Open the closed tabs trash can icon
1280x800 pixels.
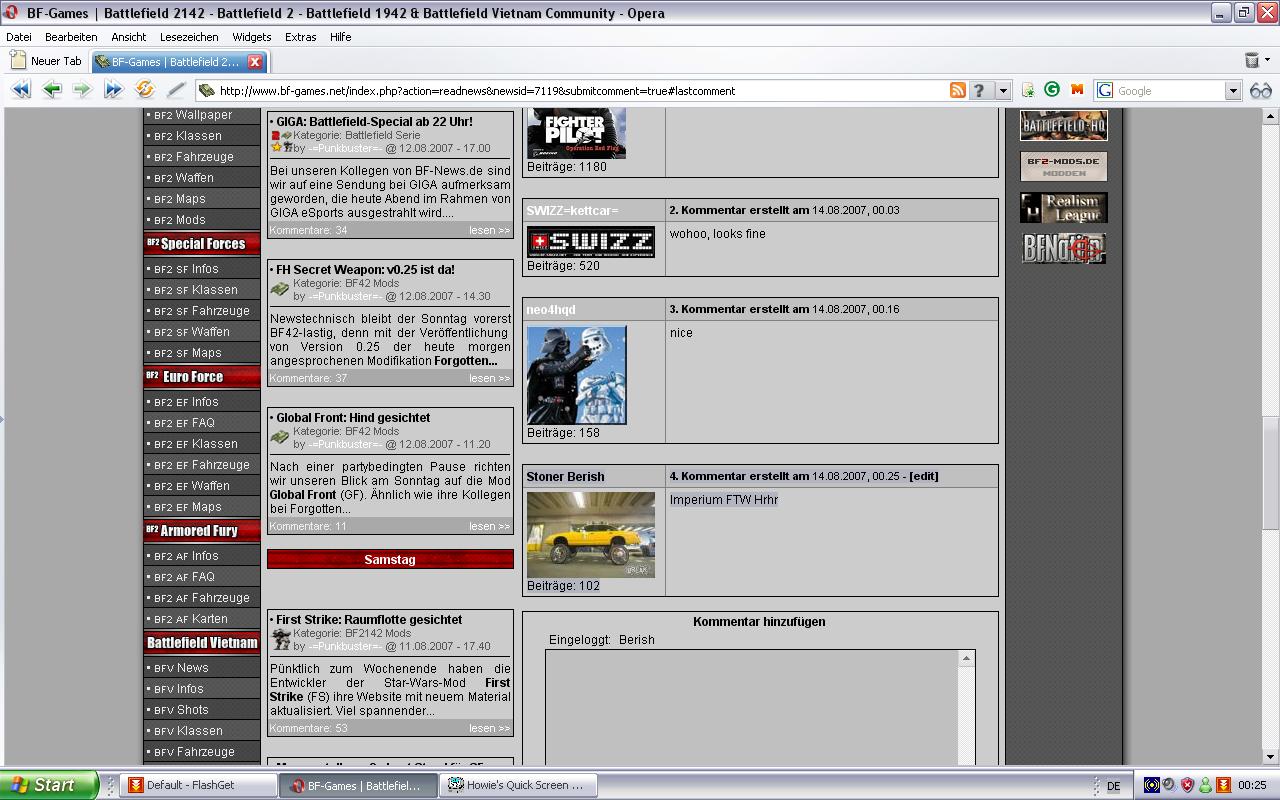pyautogui.click(x=1252, y=60)
